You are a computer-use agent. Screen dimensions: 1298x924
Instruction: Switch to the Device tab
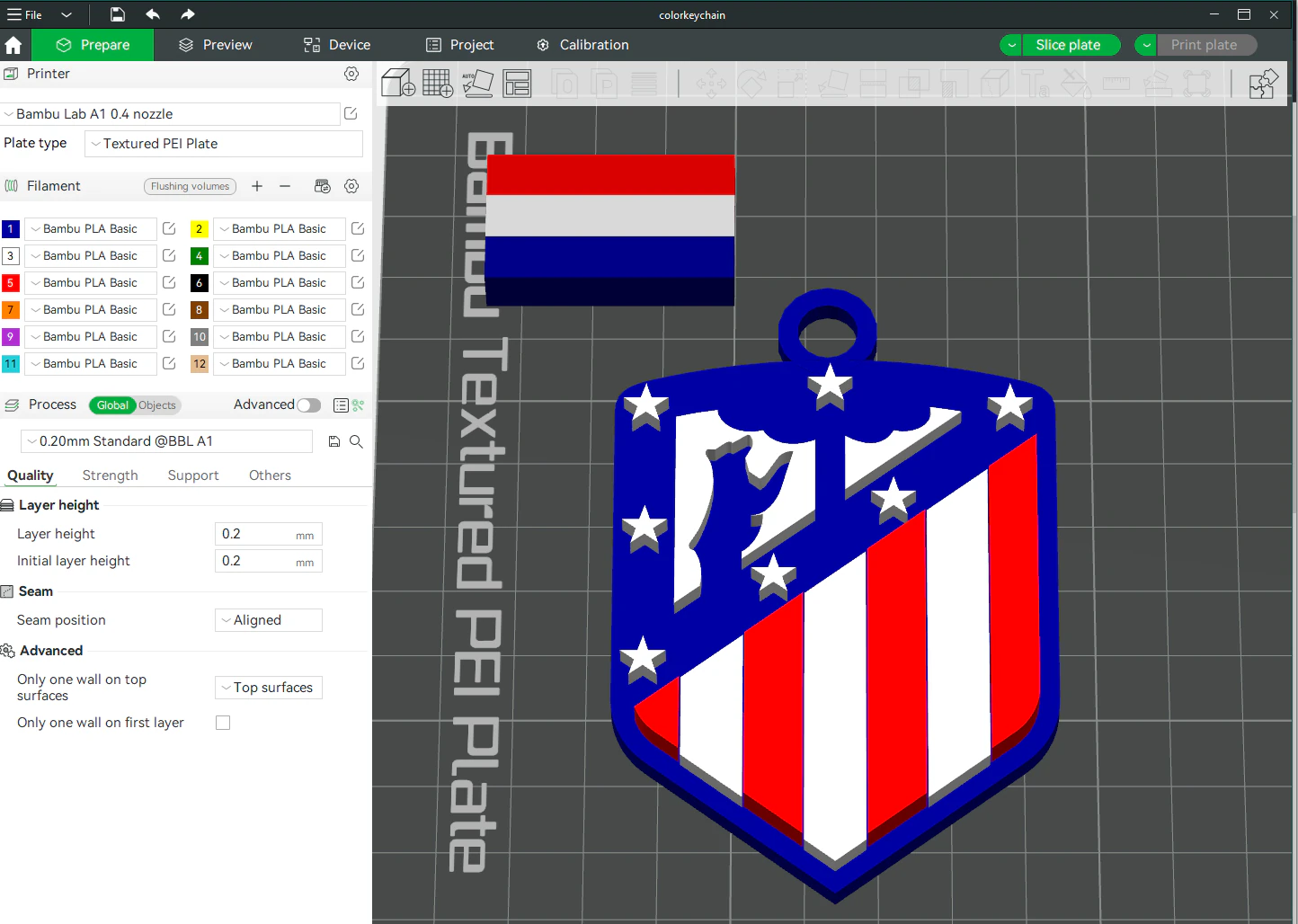(x=337, y=45)
